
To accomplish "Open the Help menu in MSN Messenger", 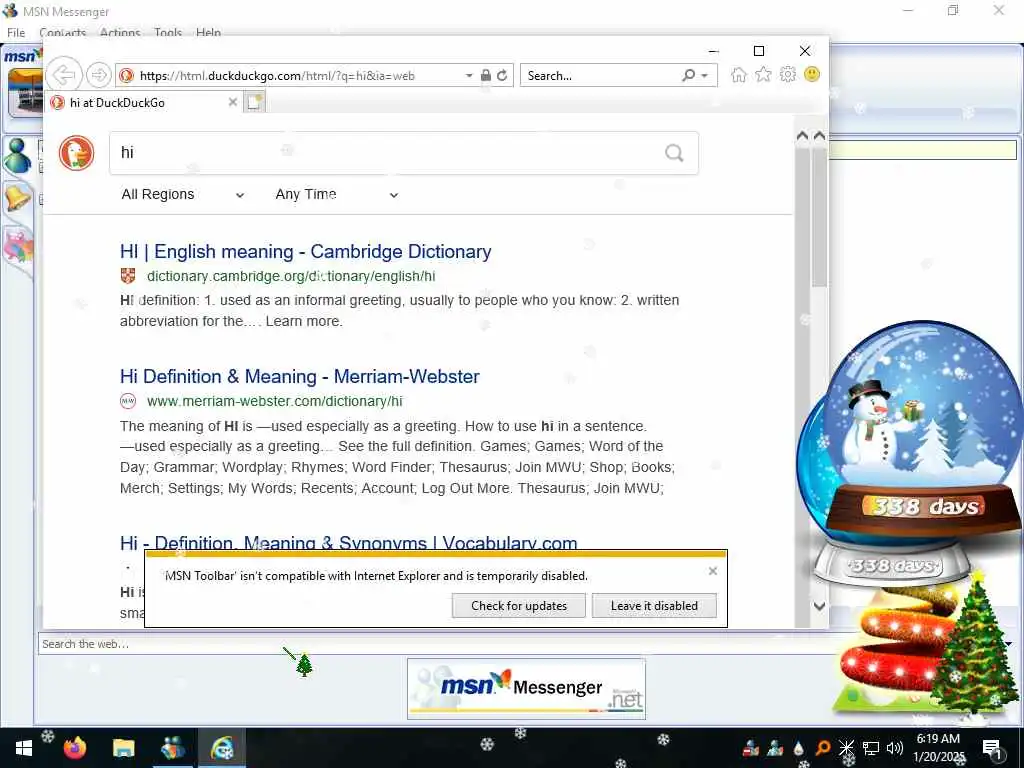I will 208,33.
